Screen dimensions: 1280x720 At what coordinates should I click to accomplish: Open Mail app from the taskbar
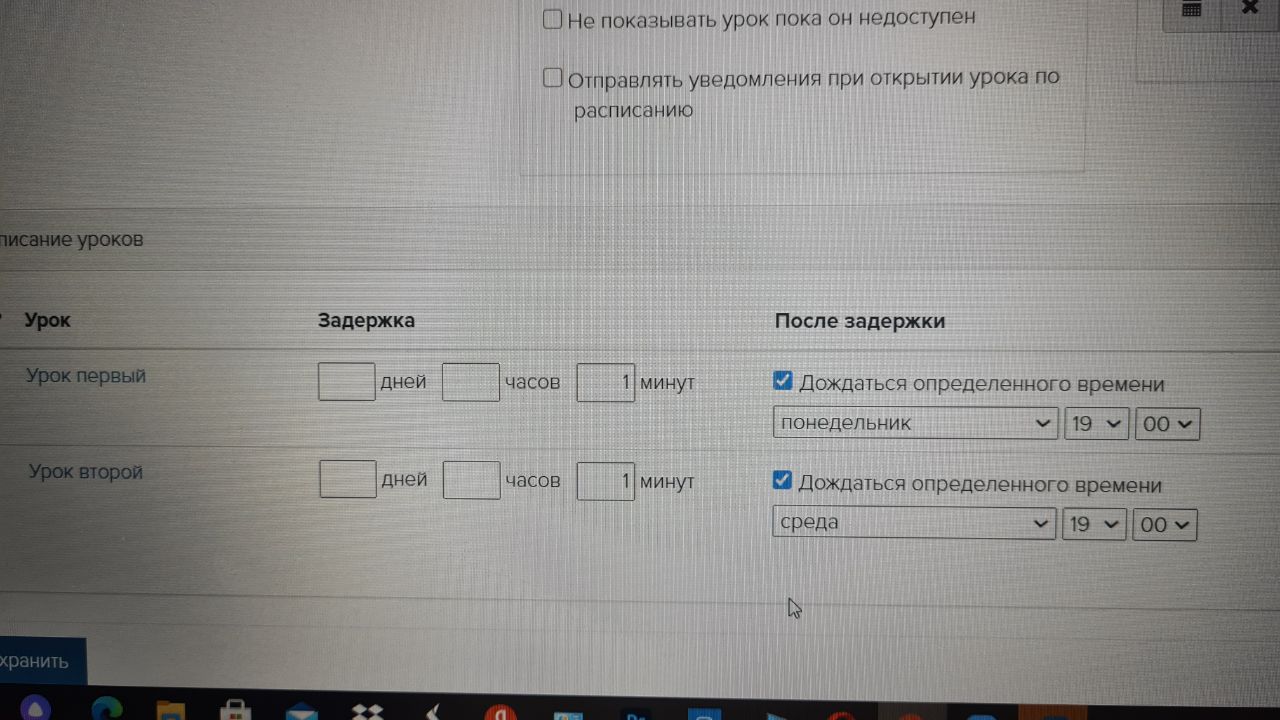pos(301,711)
